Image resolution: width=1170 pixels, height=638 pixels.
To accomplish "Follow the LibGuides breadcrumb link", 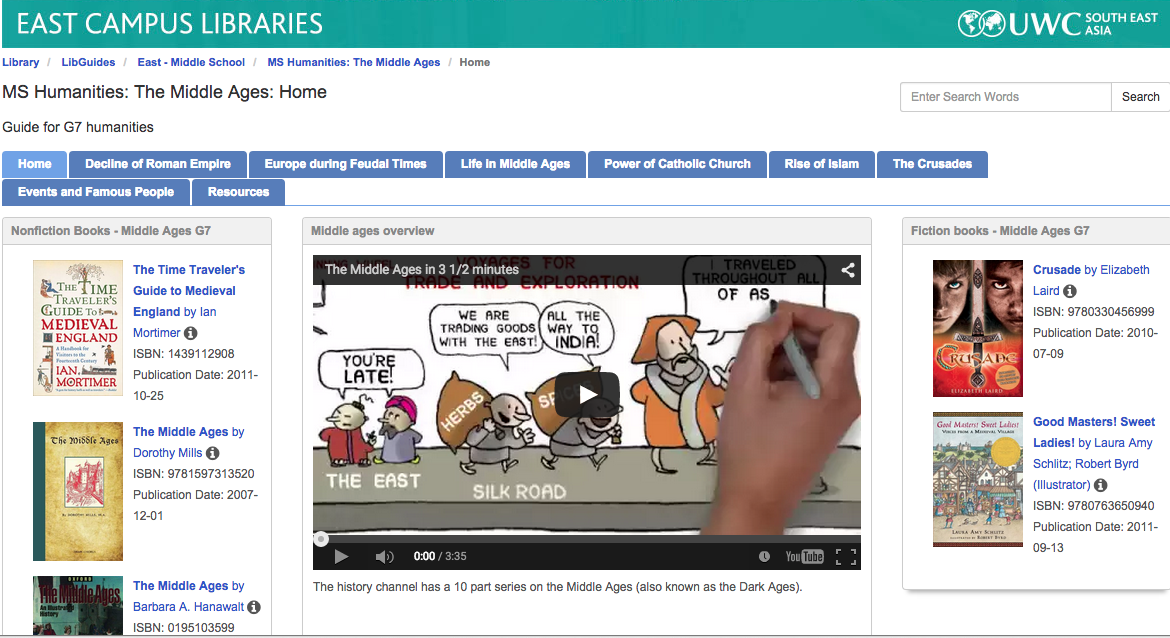I will pyautogui.click(x=88, y=62).
